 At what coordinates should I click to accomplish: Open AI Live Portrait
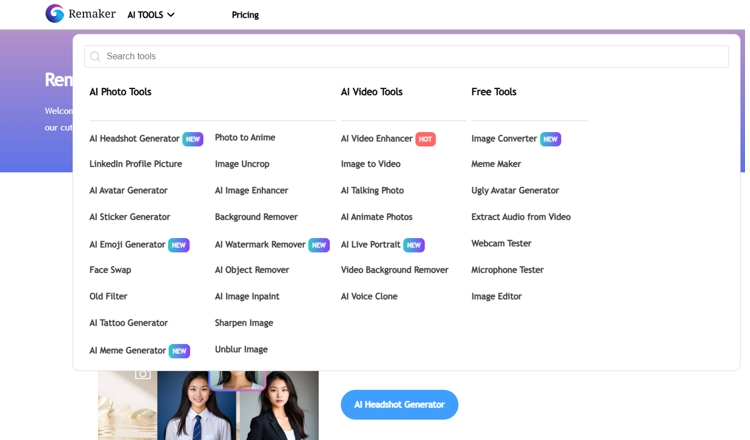point(371,244)
